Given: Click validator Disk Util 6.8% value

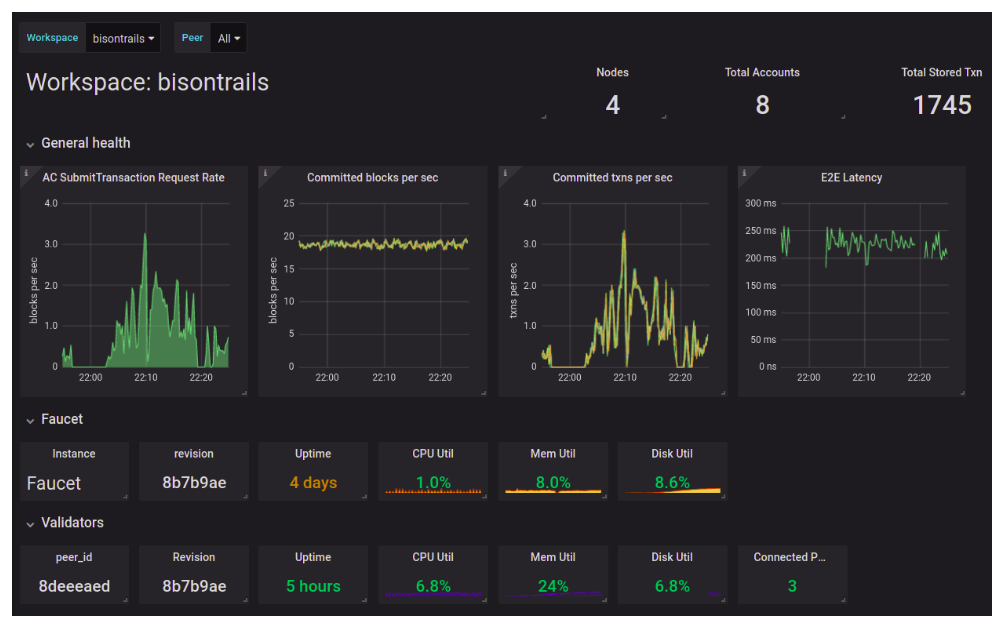Looking at the screenshot, I should coord(672,587).
